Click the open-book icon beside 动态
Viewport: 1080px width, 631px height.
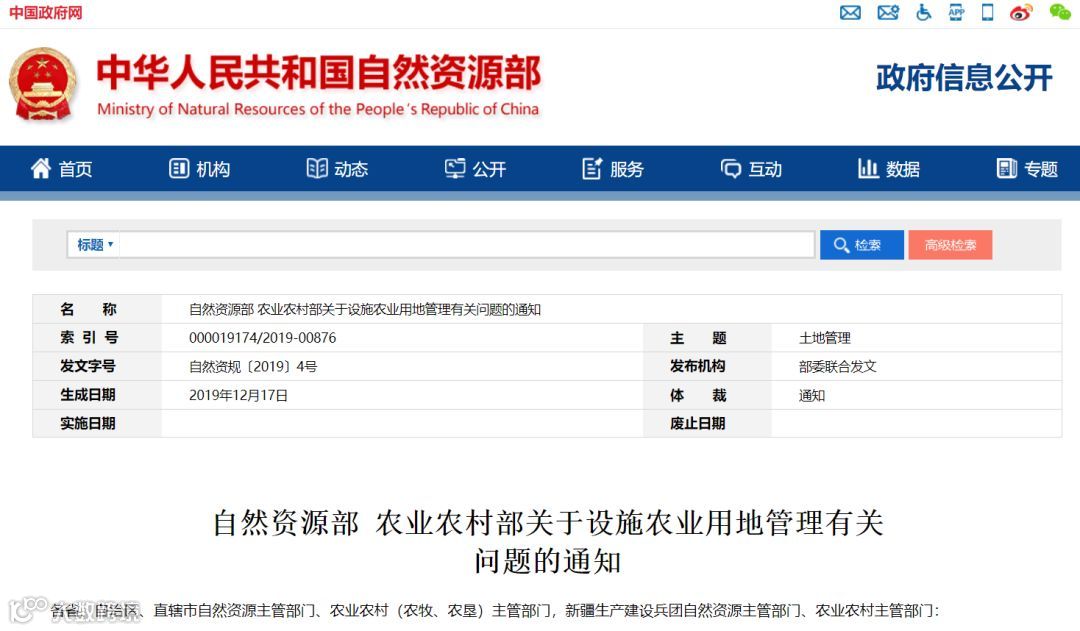pyautogui.click(x=317, y=168)
